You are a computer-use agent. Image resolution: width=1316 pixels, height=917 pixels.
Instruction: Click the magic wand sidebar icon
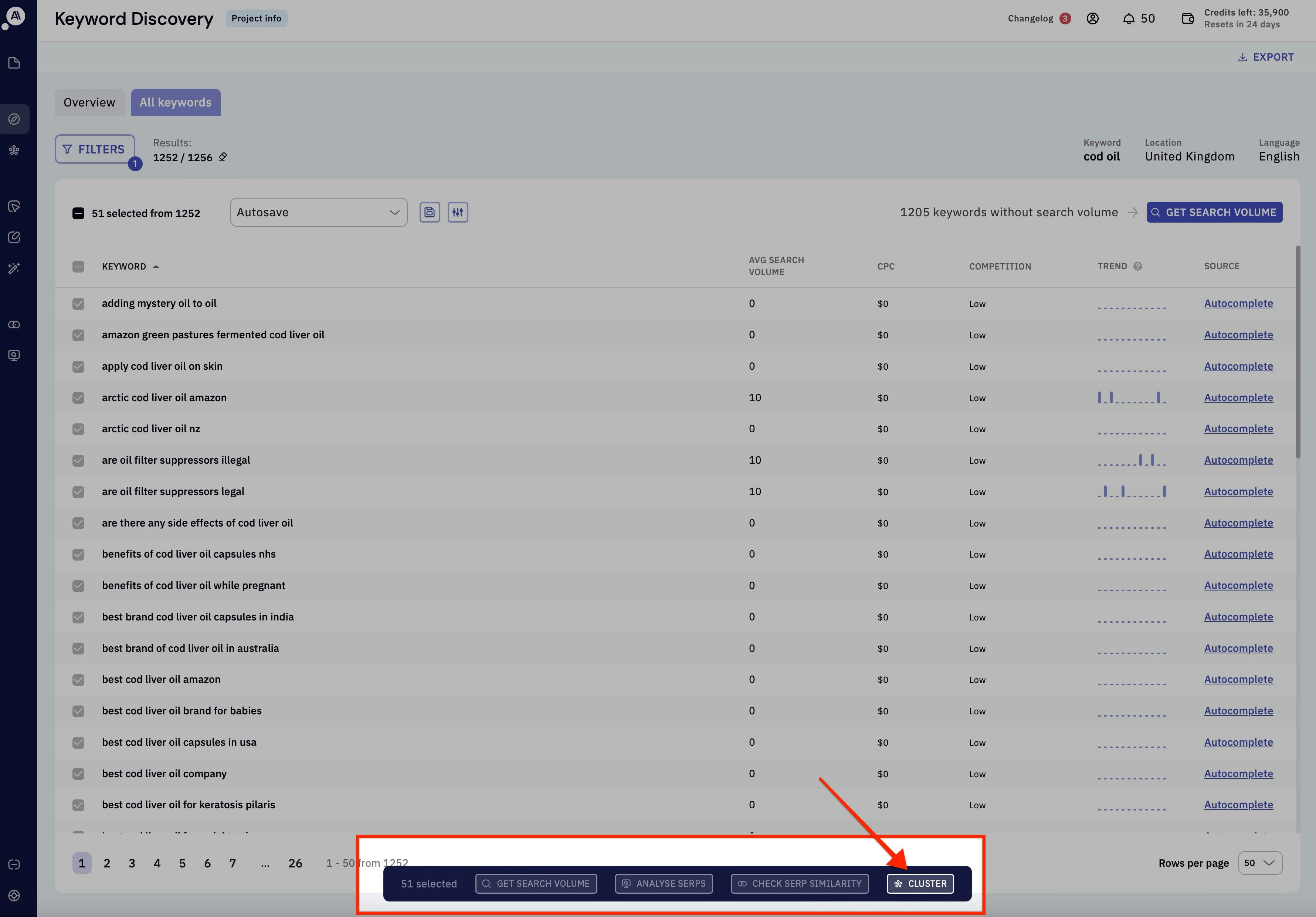click(14, 268)
